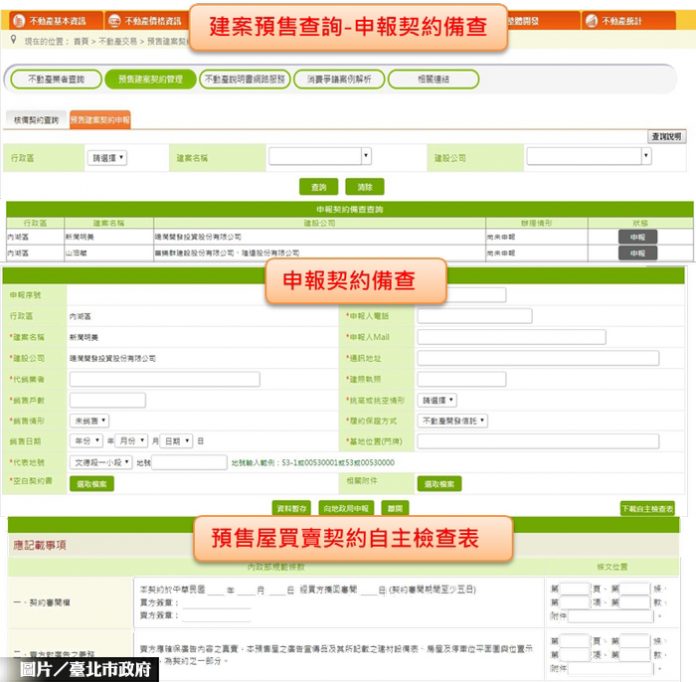Click the 不動產統計 menu icon
Screen dimensions: 696x682
(591, 21)
